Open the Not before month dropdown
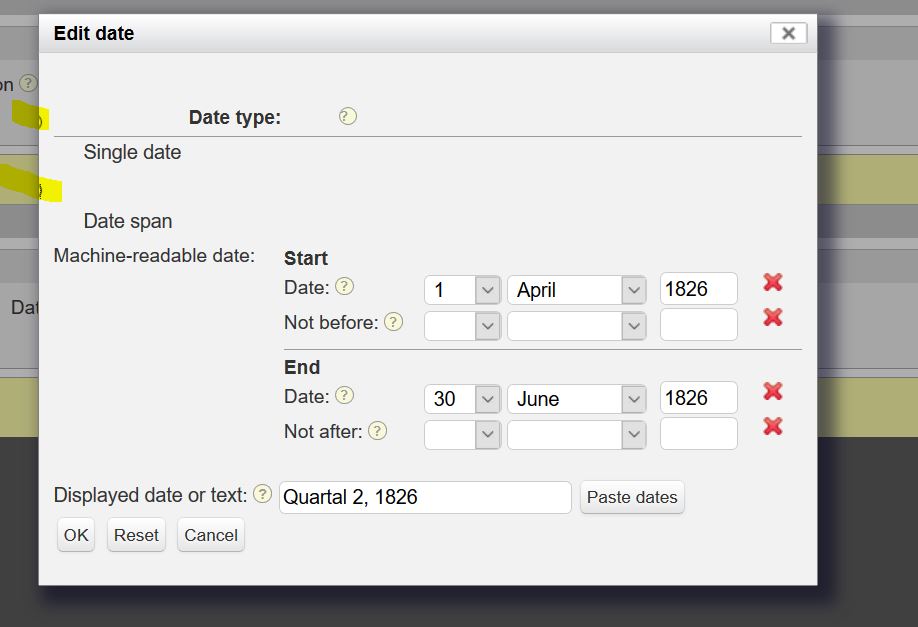Image resolution: width=918 pixels, height=627 pixels. click(577, 326)
